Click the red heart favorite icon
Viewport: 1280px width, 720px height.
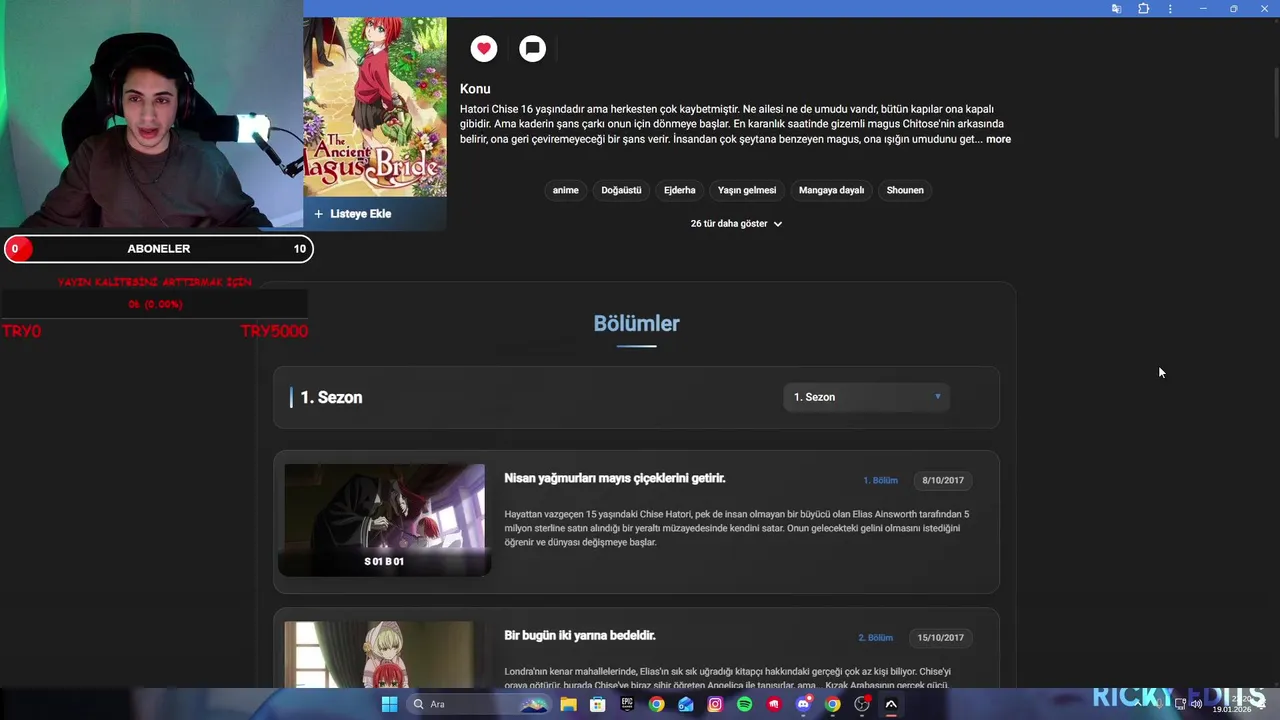pyautogui.click(x=484, y=48)
